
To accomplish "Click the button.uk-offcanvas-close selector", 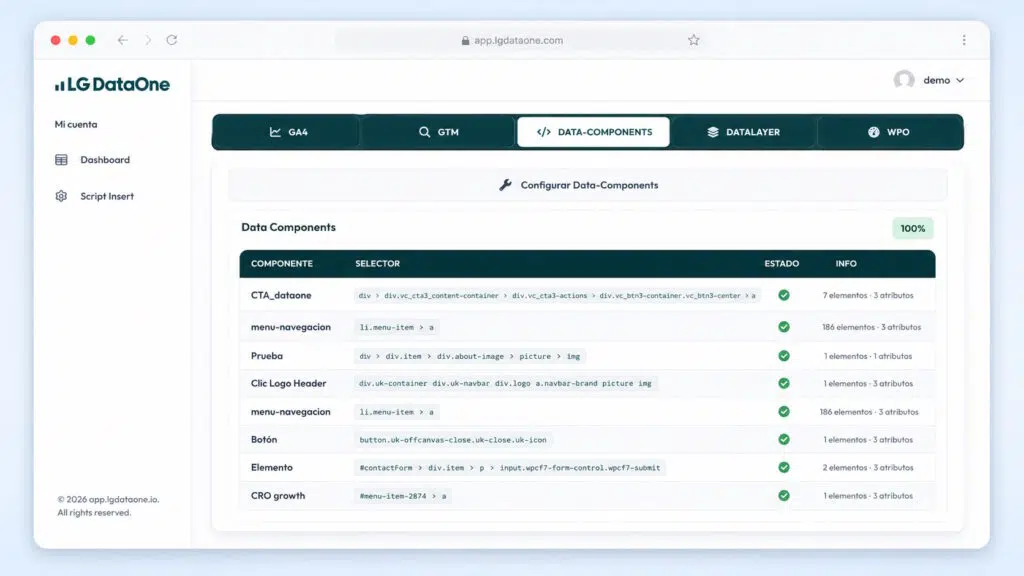I will (453, 440).
